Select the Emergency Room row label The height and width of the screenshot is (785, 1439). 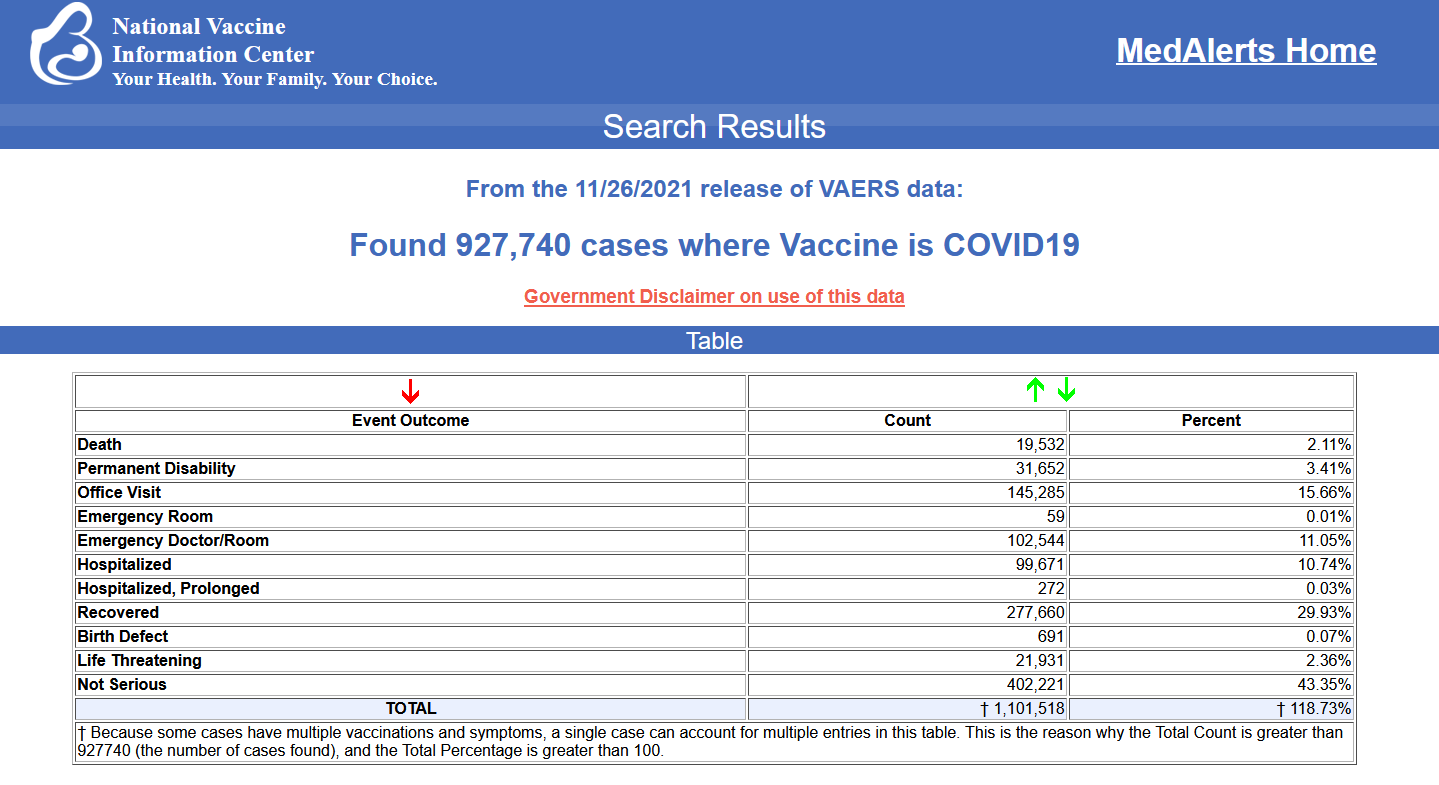(x=145, y=516)
